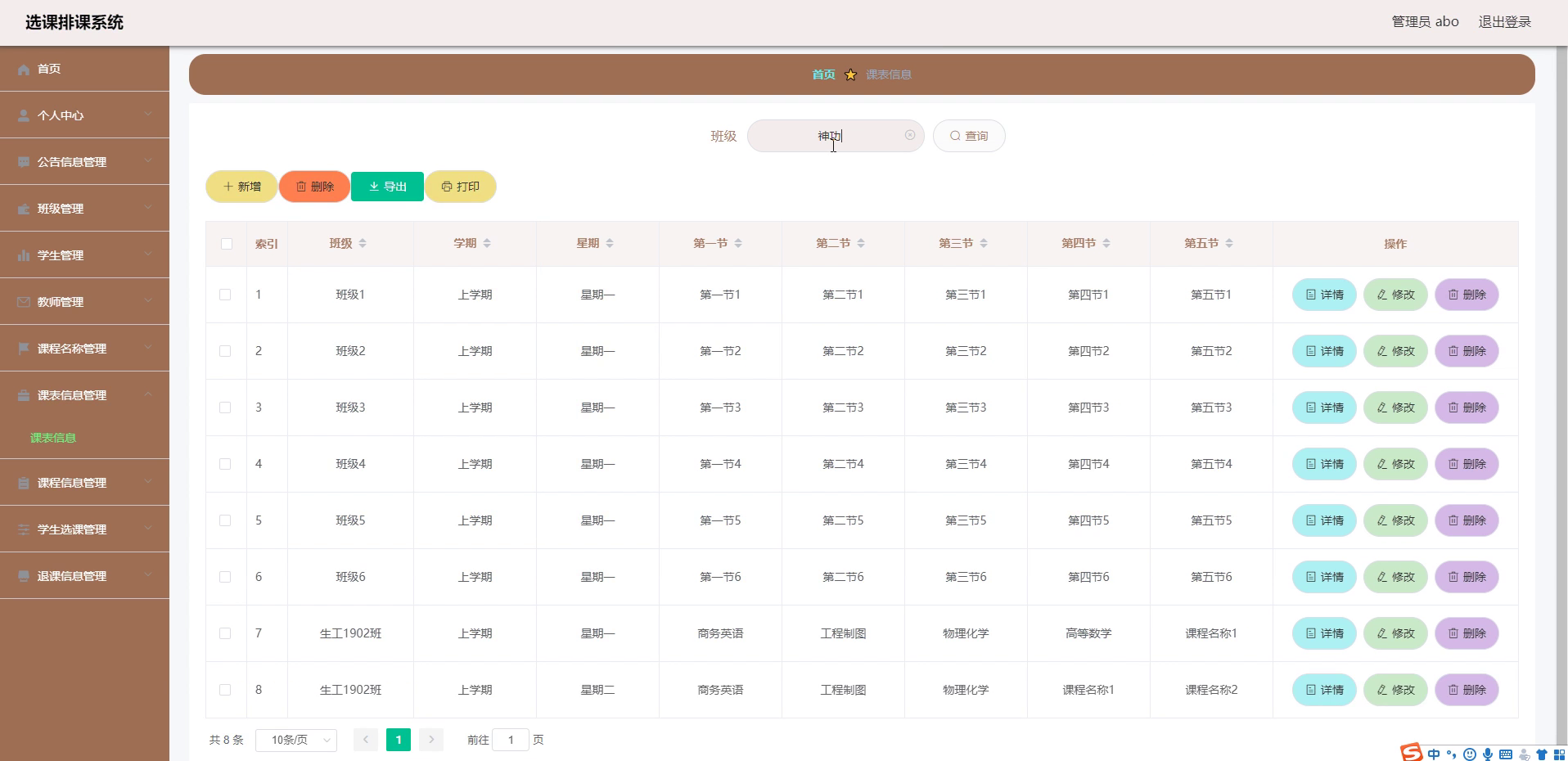Focus the 班级 search input field
Viewport: 1568px width, 761px height.
[836, 136]
